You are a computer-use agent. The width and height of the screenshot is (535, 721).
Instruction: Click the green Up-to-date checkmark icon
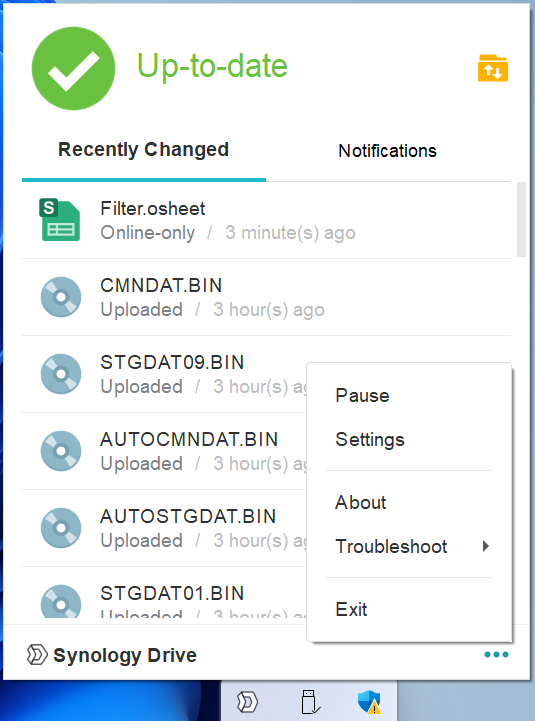[x=73, y=68]
